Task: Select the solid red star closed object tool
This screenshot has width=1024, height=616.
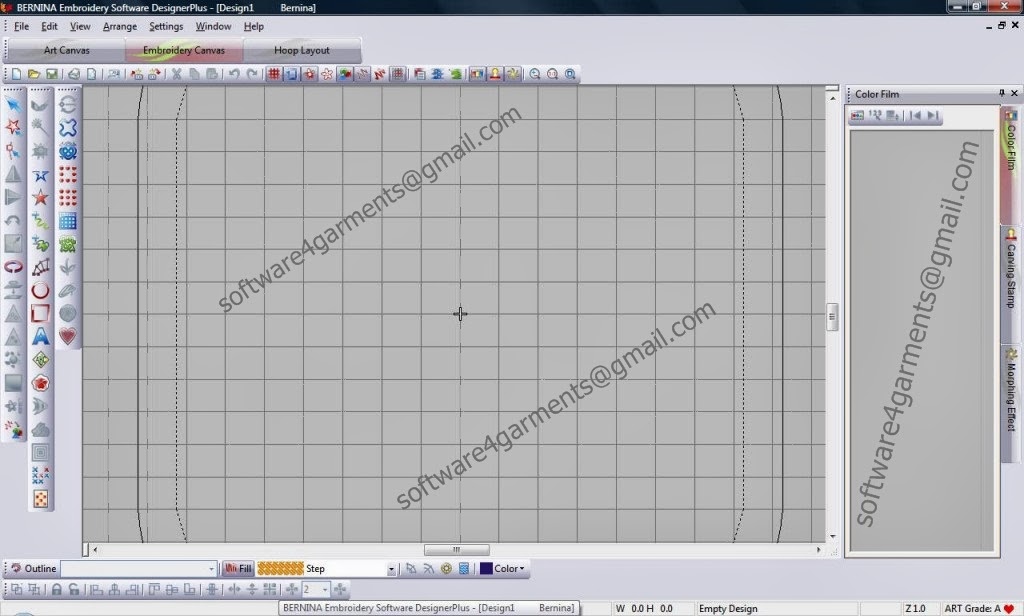Action: pyautogui.click(x=40, y=197)
